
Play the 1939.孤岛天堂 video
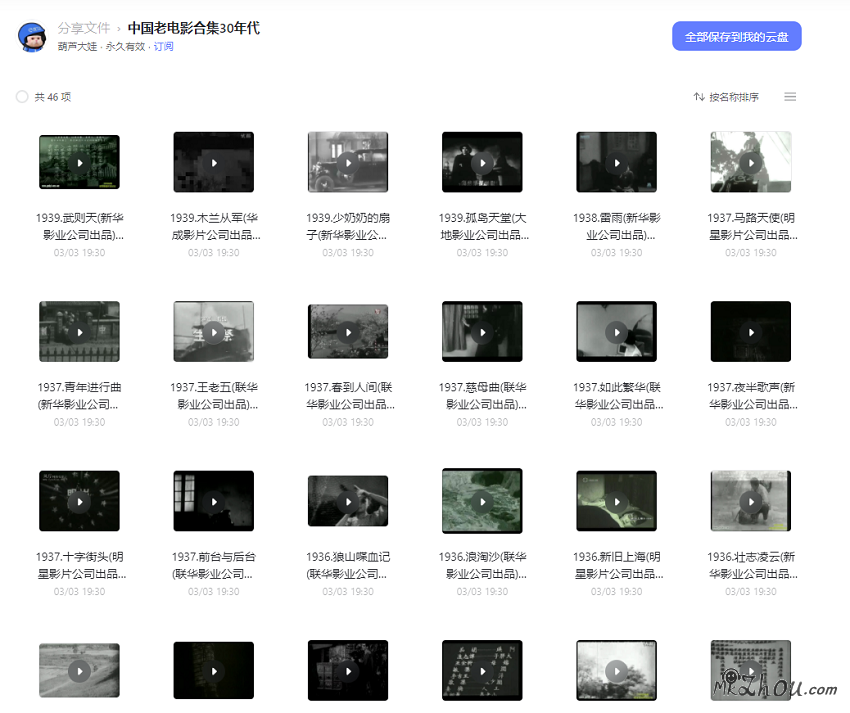click(x=482, y=161)
